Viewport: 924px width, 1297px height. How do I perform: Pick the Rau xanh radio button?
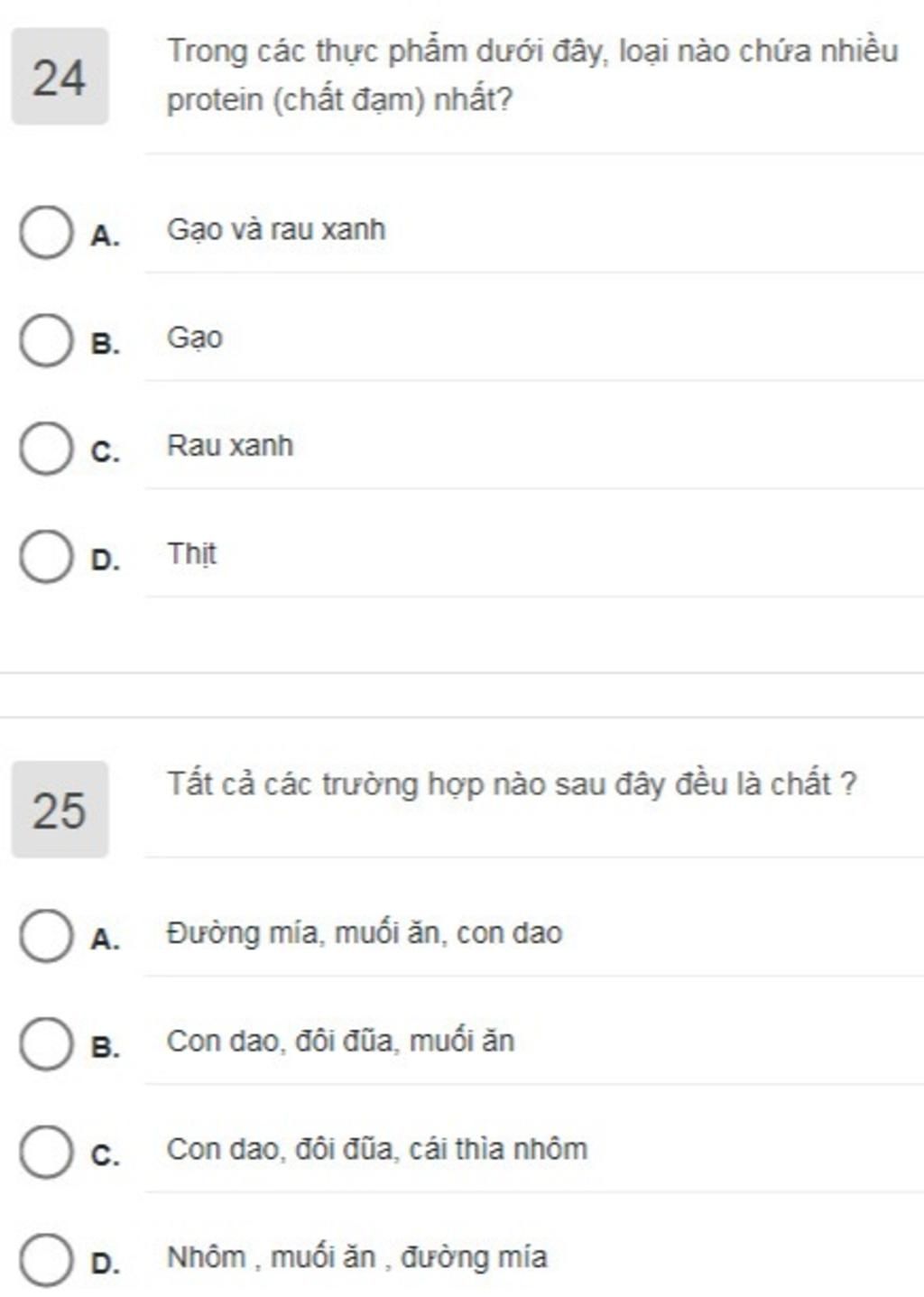point(46,449)
